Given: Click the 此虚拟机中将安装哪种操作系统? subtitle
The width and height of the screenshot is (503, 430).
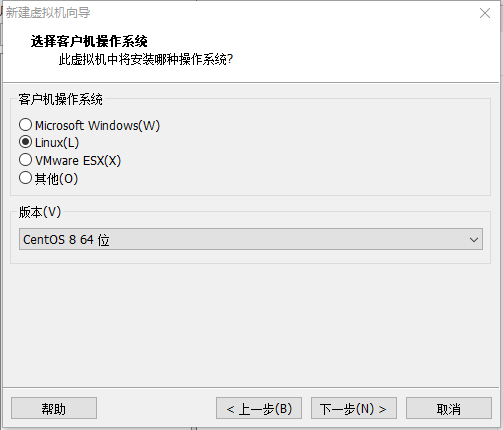Looking at the screenshot, I should pyautogui.click(x=146, y=60).
